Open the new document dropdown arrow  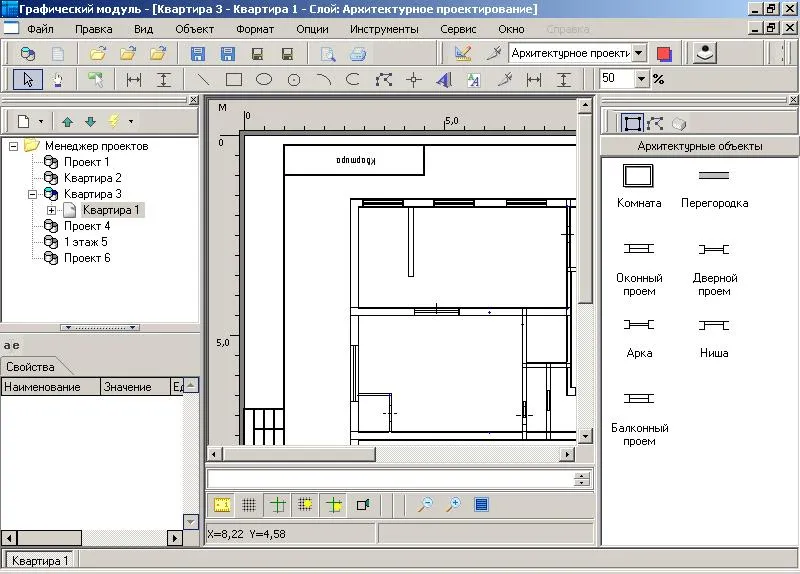point(41,121)
